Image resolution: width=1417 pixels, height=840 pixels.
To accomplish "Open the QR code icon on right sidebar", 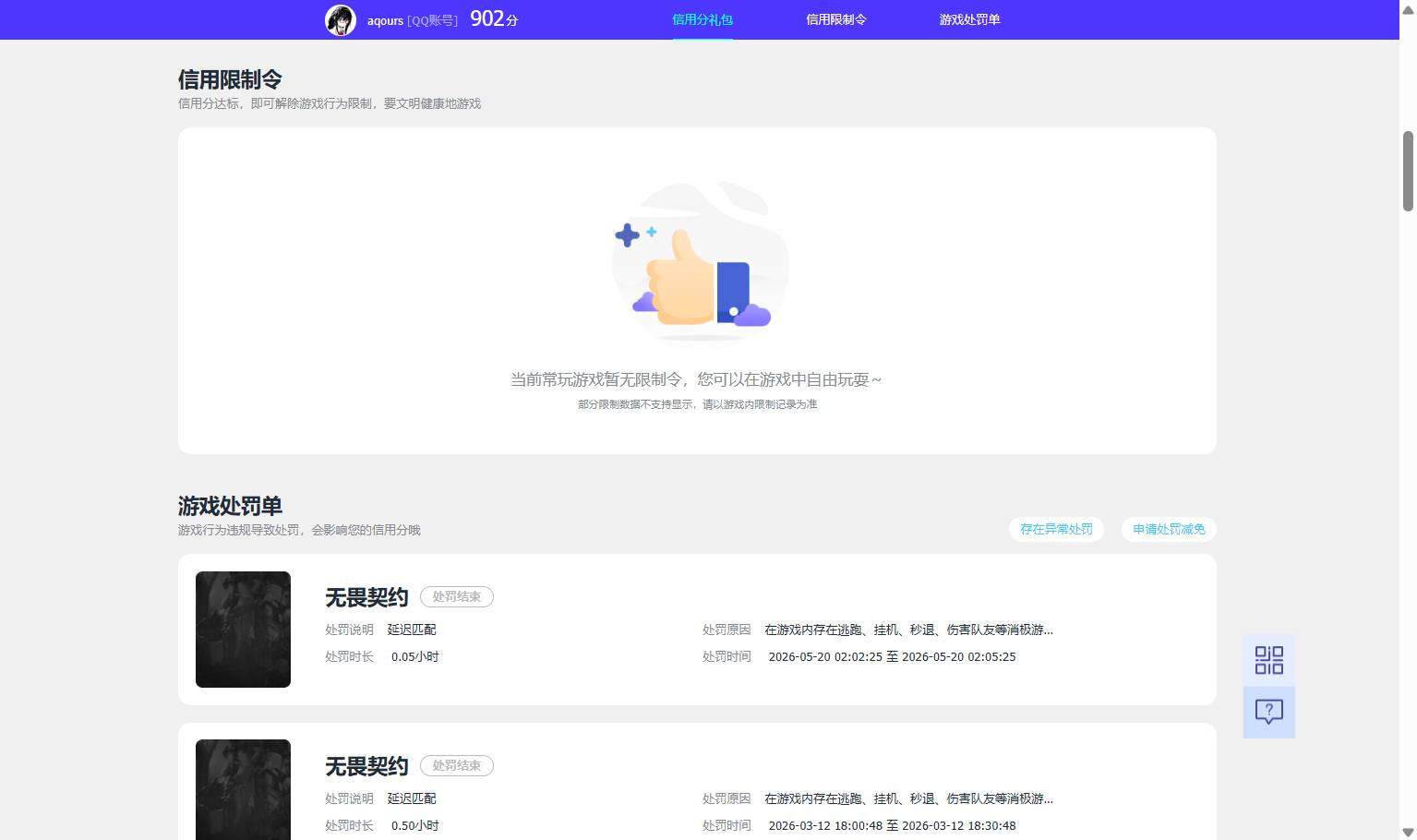I will point(1269,660).
